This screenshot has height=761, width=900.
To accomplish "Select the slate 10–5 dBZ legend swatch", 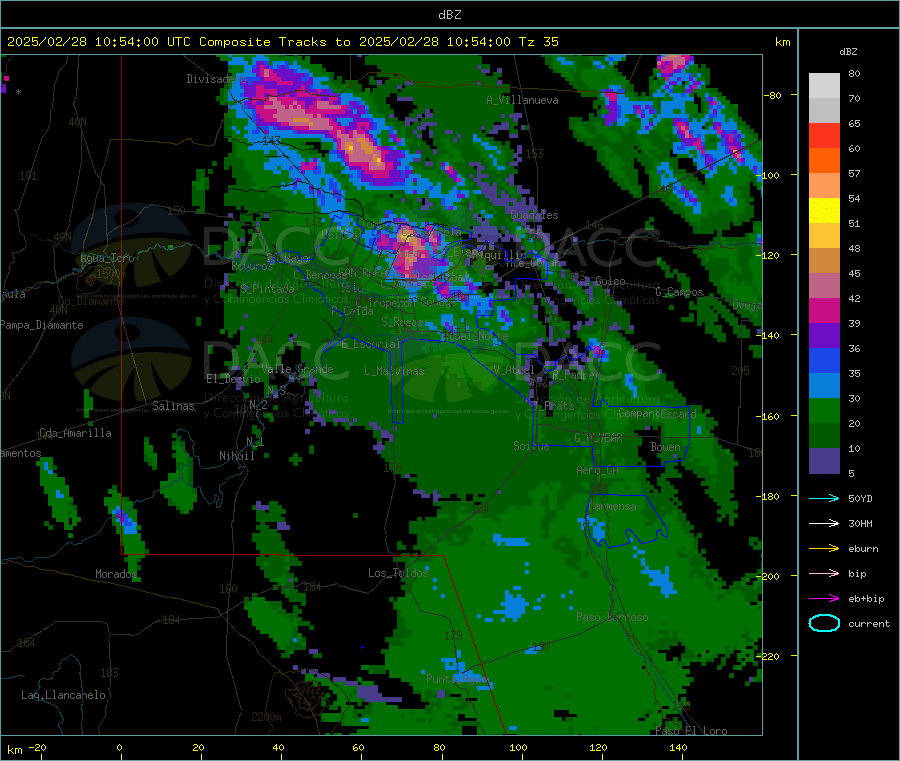I will click(x=824, y=461).
